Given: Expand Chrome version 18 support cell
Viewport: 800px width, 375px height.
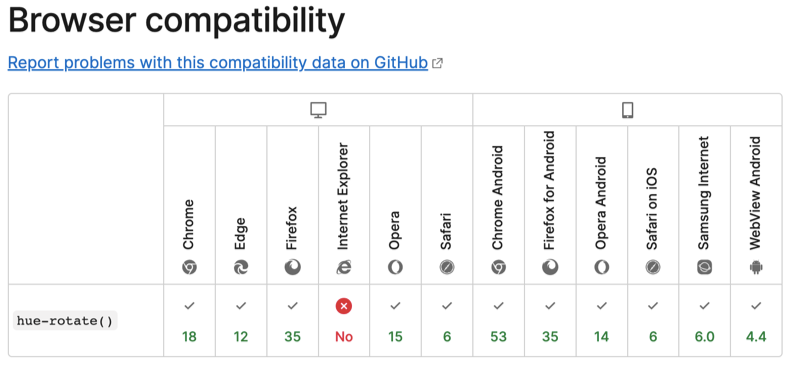Looking at the screenshot, I should coord(189,320).
